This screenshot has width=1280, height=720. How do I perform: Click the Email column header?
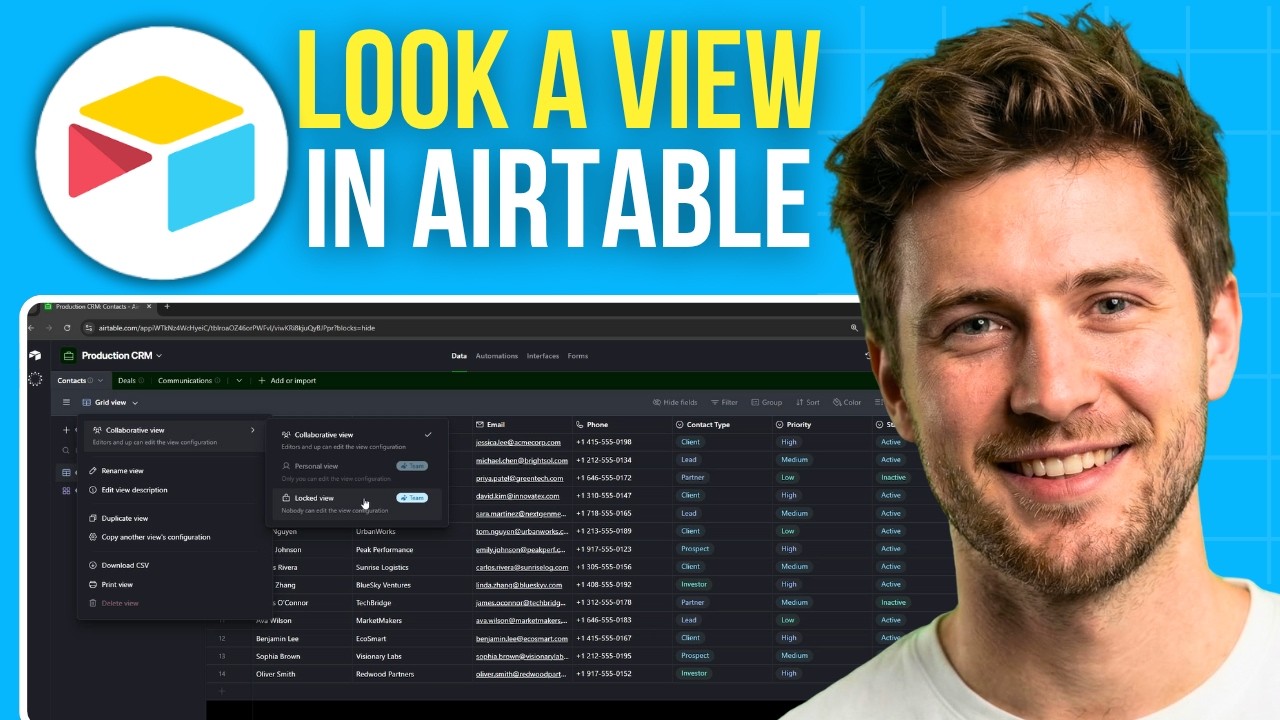pyautogui.click(x=521, y=424)
